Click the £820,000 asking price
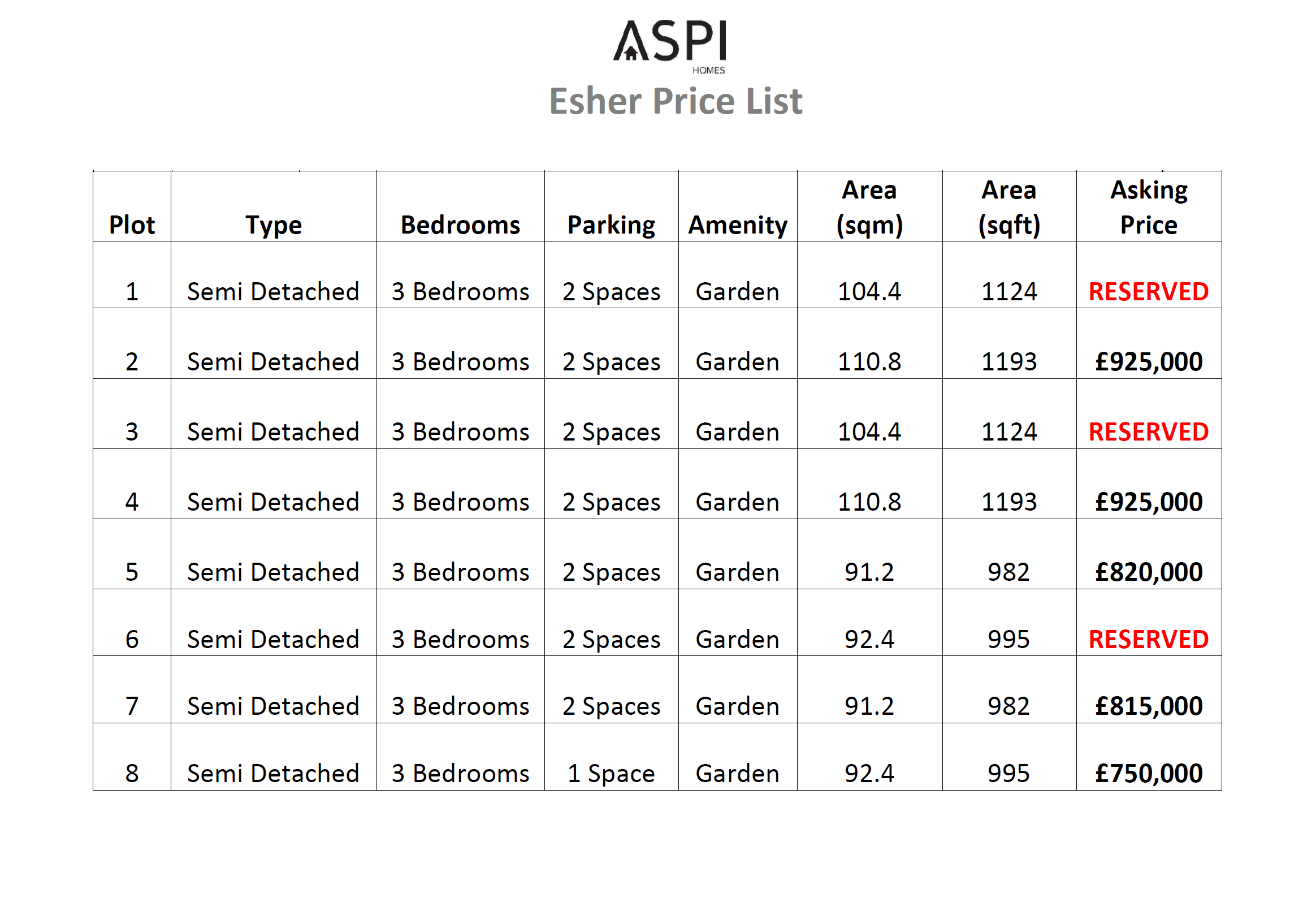Image resolution: width=1316 pixels, height=915 pixels. (1148, 572)
